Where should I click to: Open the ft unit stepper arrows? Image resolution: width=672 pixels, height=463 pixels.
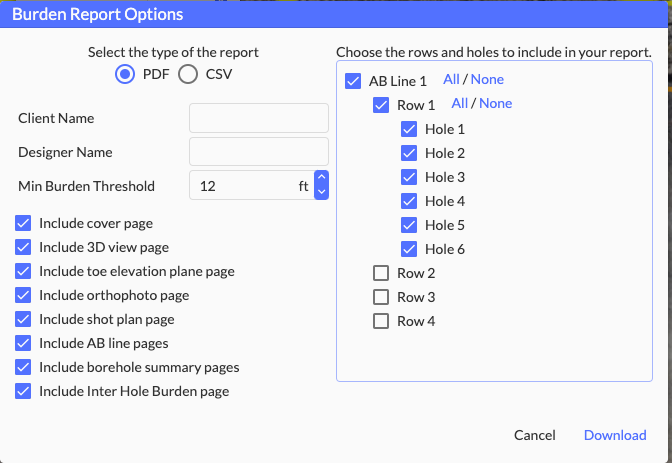321,186
